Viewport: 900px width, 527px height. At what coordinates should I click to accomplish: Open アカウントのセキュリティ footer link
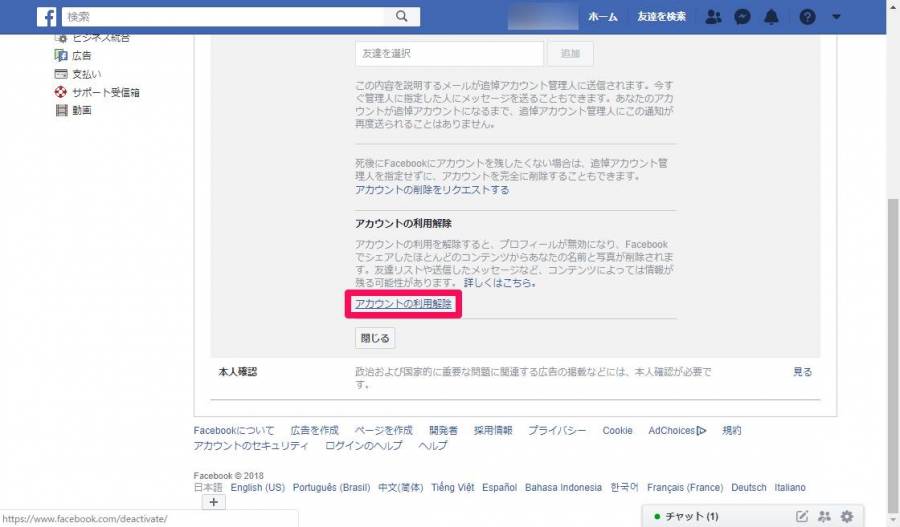tap(251, 445)
